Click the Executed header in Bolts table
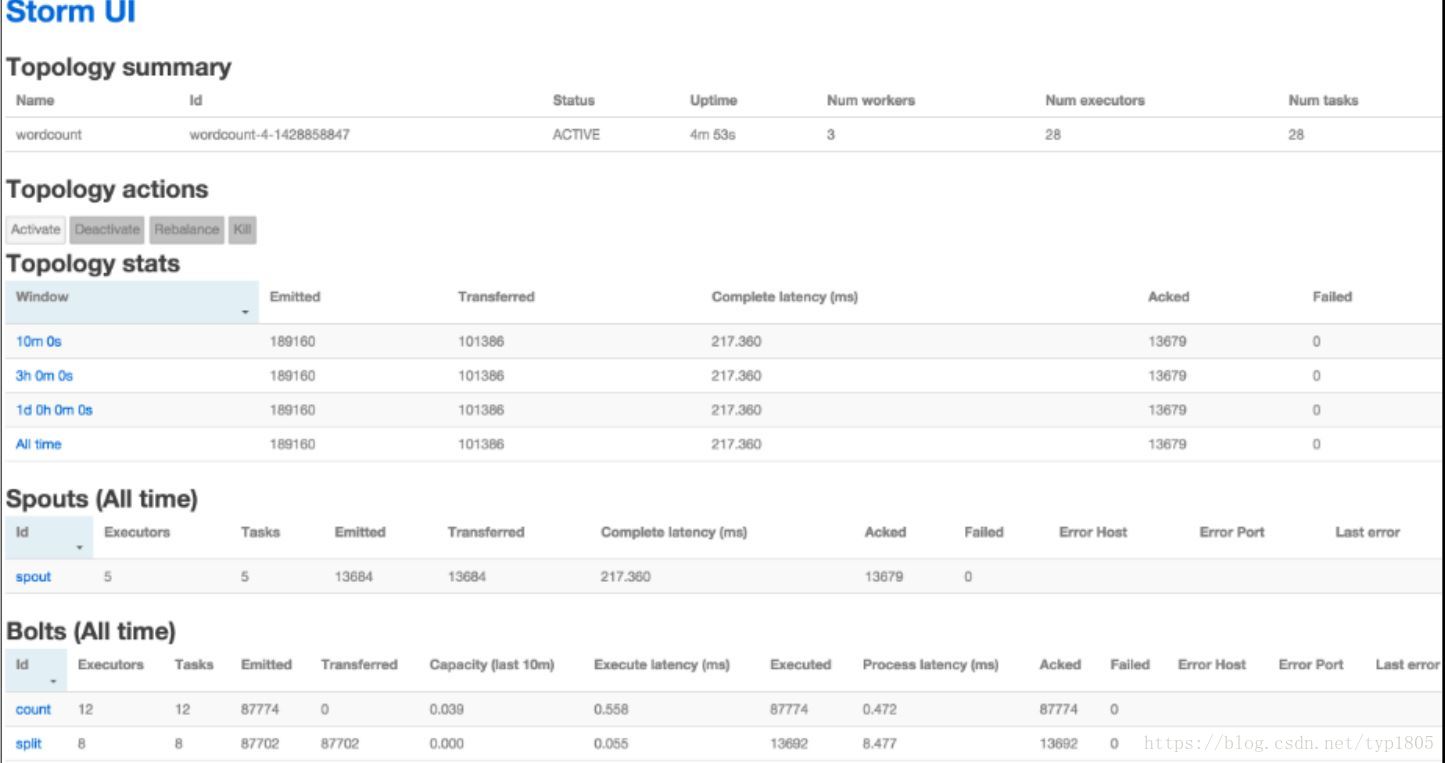Image resolution: width=1445 pixels, height=763 pixels. pos(800,664)
